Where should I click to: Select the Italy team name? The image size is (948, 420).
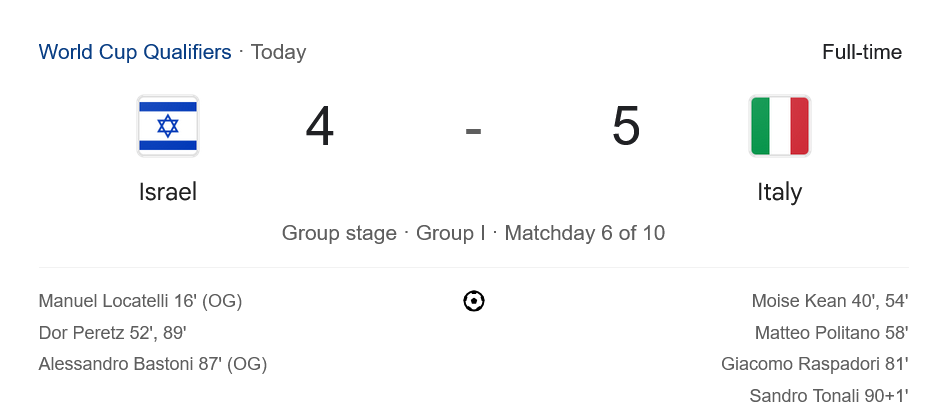pos(779,192)
